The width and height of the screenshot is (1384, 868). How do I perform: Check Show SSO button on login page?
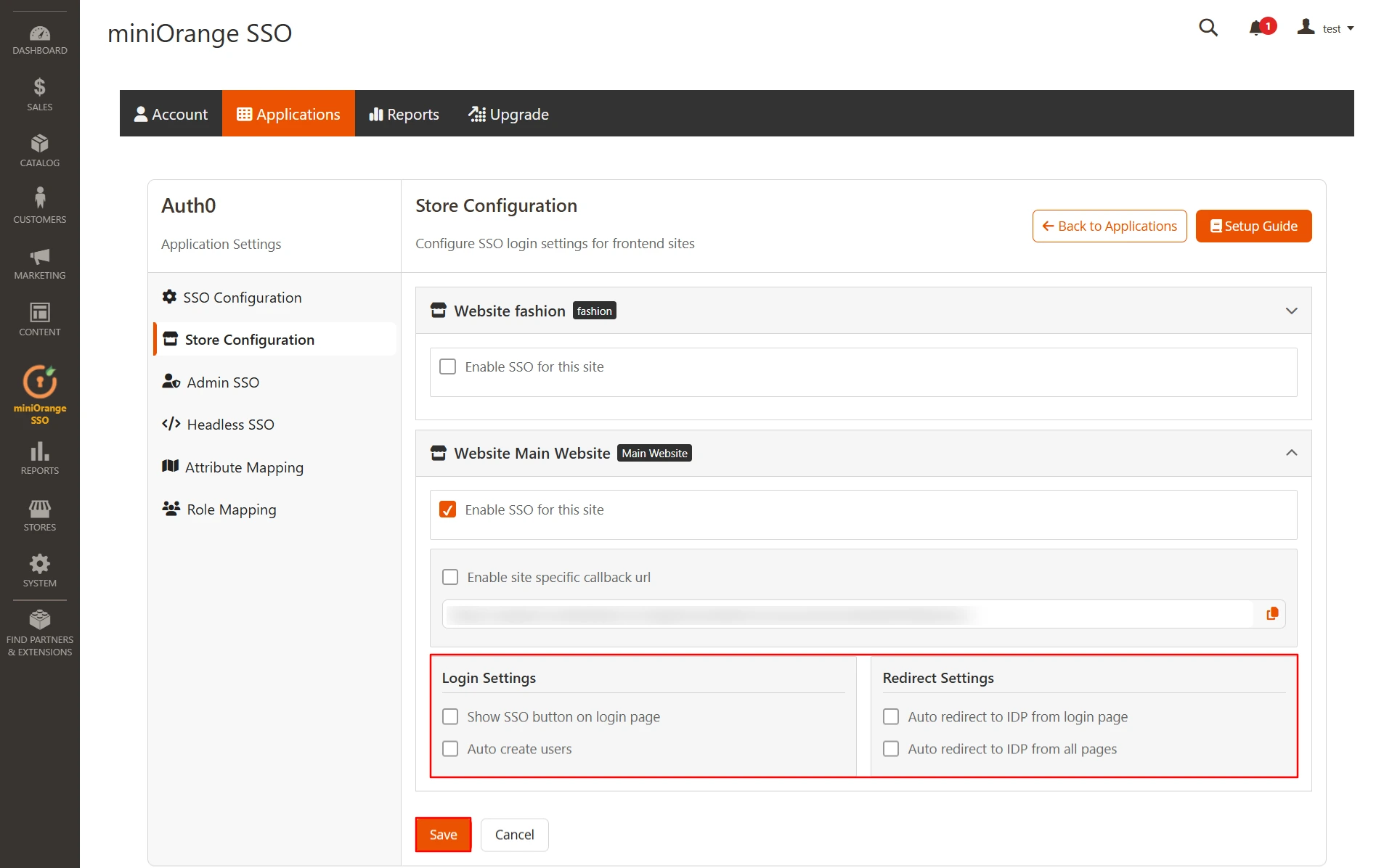(x=450, y=716)
